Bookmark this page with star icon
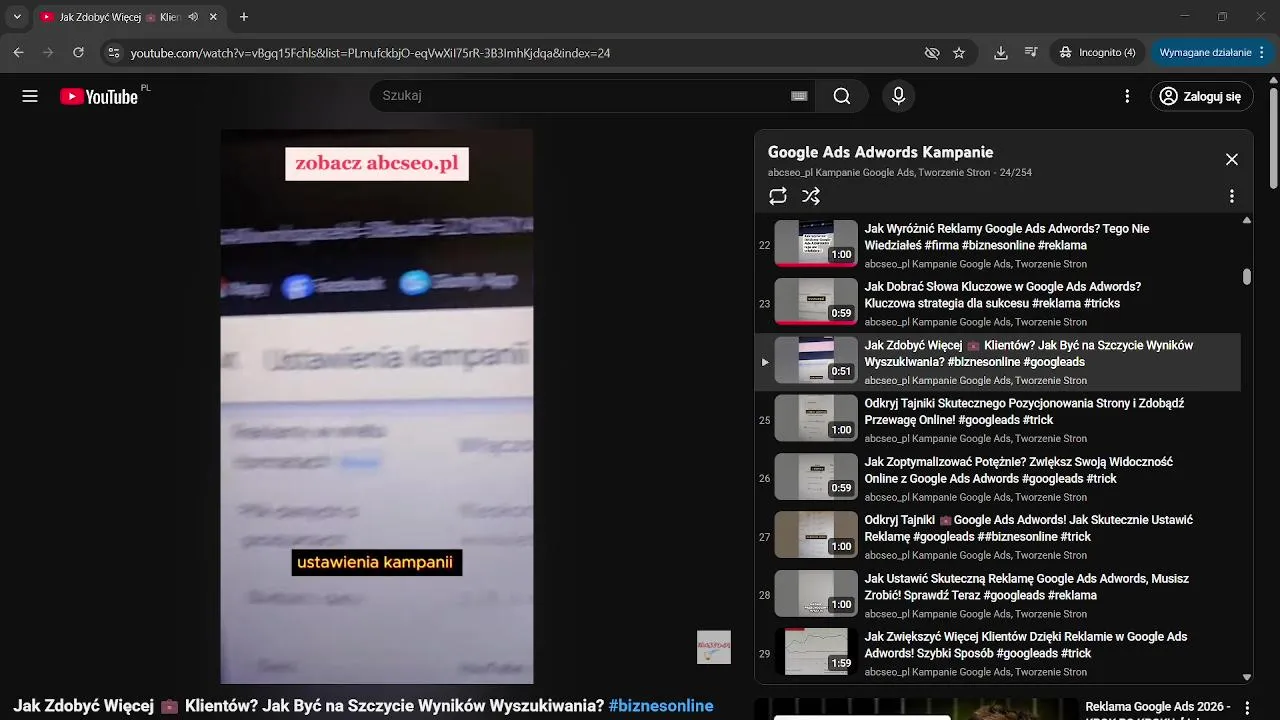This screenshot has width=1280, height=720. click(959, 53)
